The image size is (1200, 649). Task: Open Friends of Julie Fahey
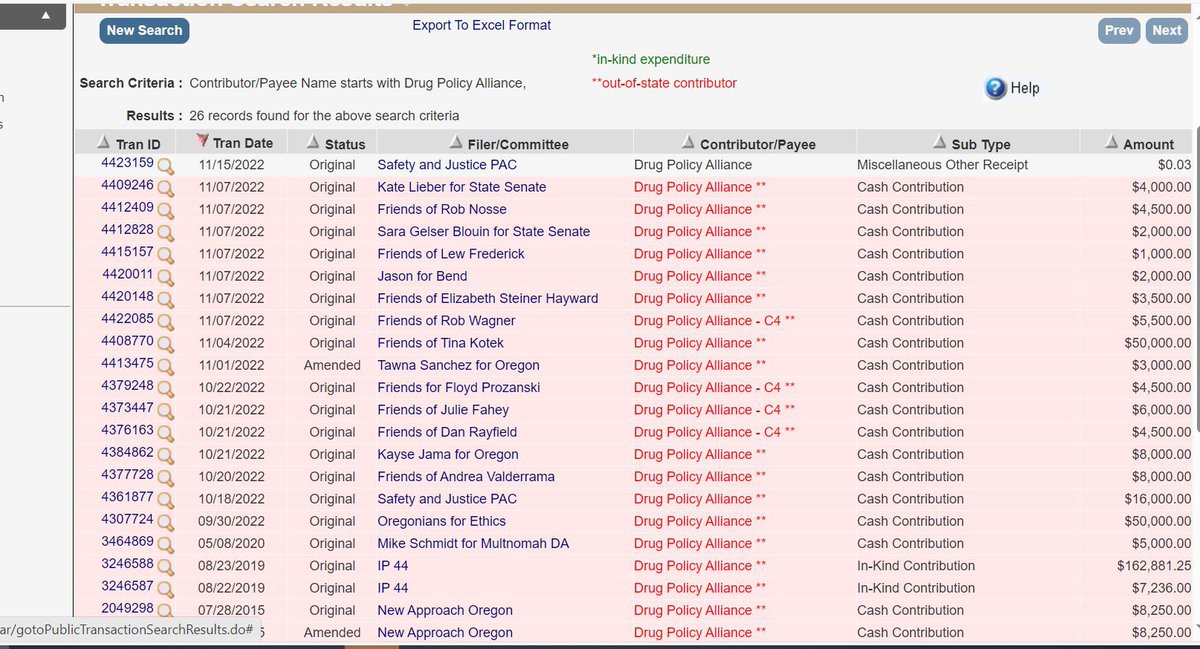coord(443,410)
